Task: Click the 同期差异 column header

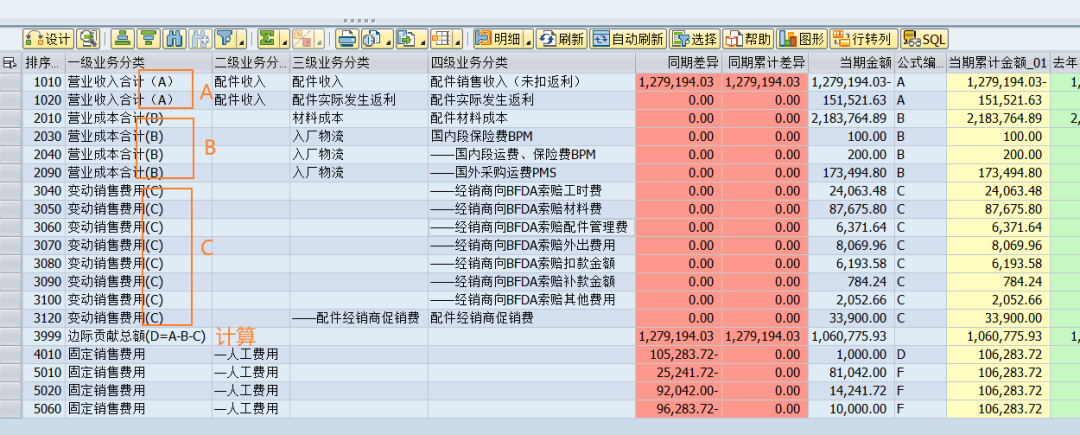Action: click(678, 63)
